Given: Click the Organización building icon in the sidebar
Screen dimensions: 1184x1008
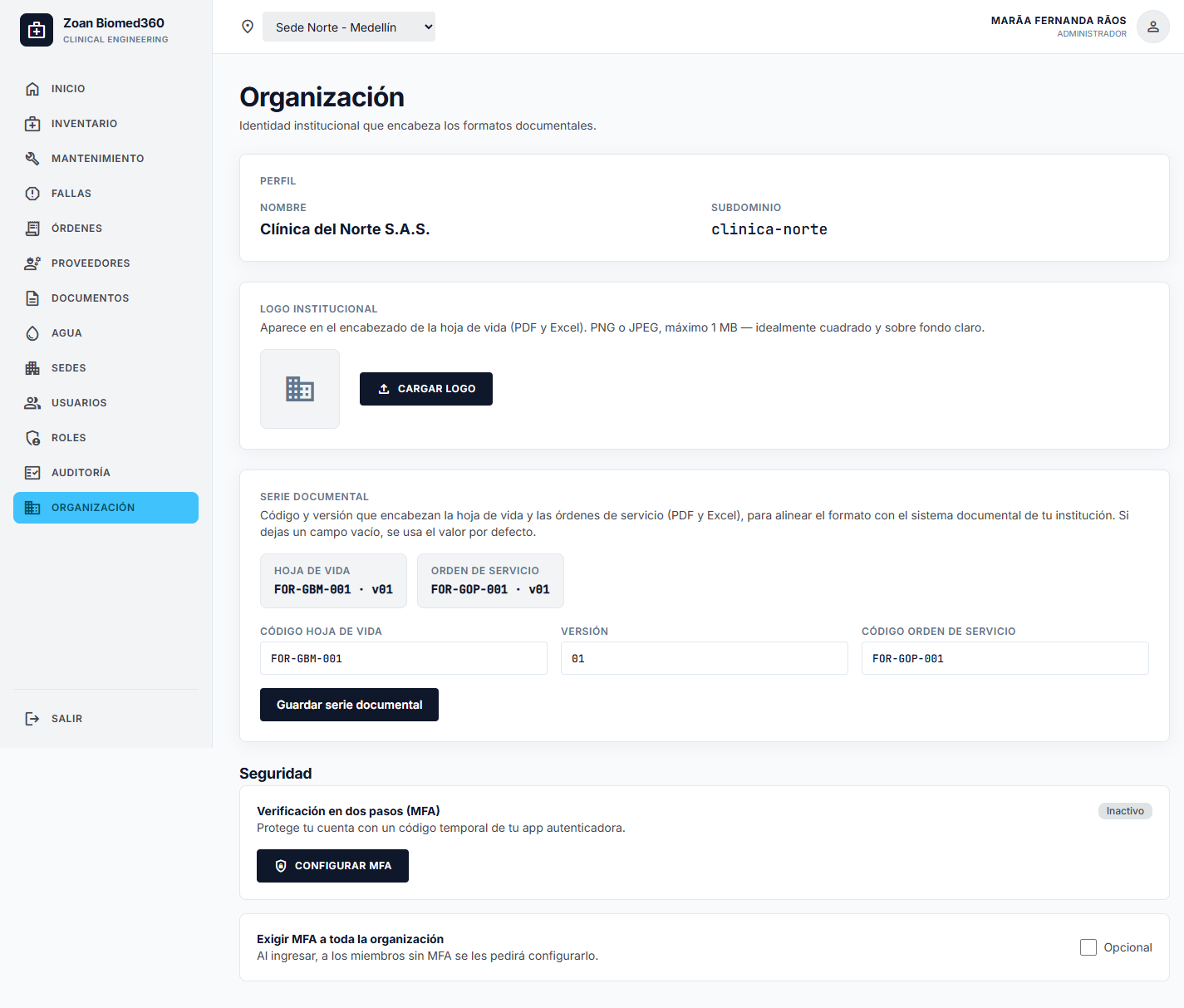Looking at the screenshot, I should click(x=32, y=508).
